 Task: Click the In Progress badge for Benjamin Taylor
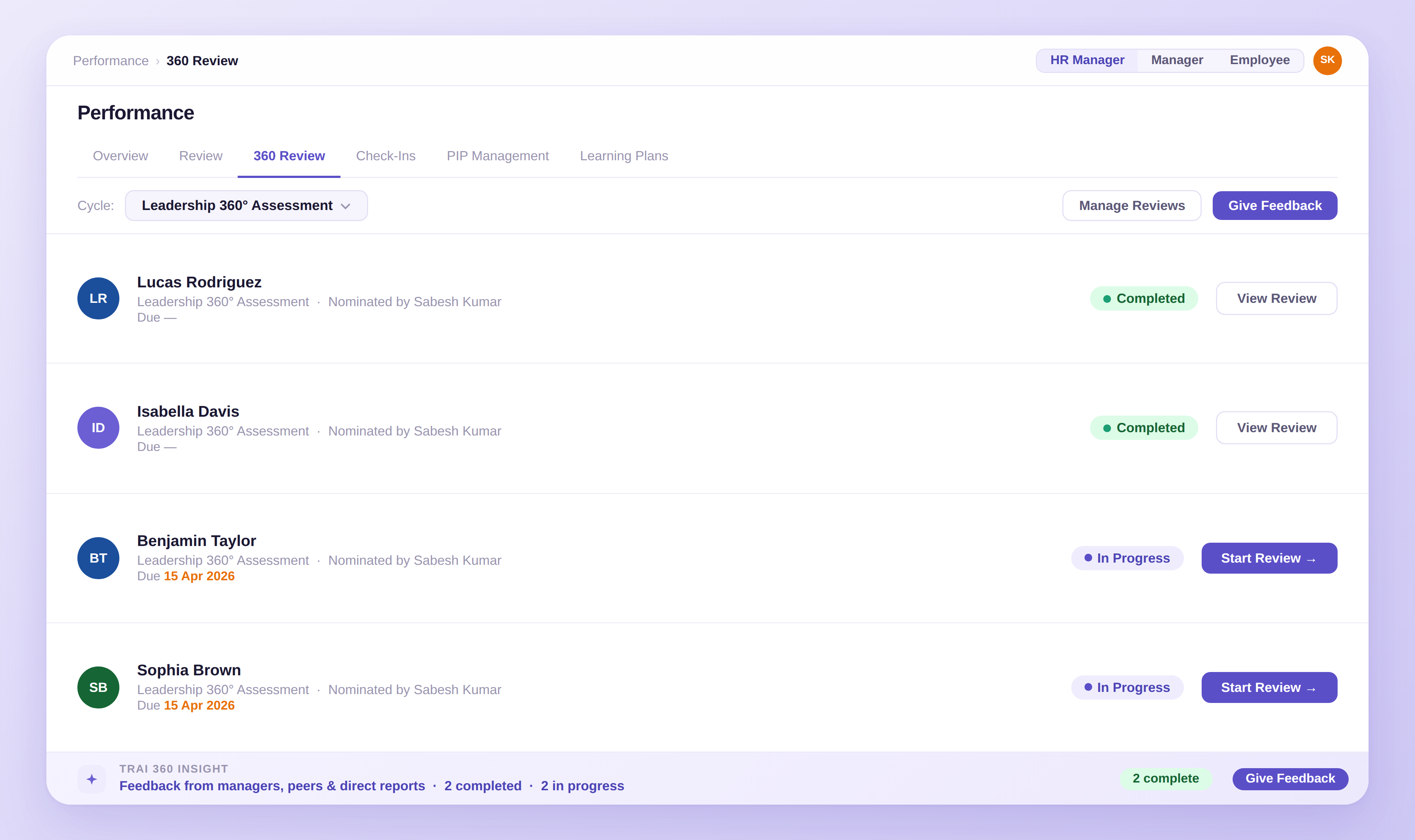pyautogui.click(x=1127, y=557)
